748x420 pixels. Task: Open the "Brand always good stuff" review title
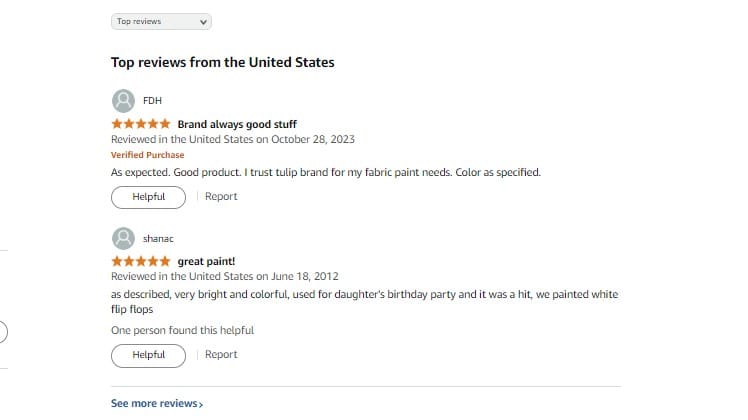(x=236, y=125)
